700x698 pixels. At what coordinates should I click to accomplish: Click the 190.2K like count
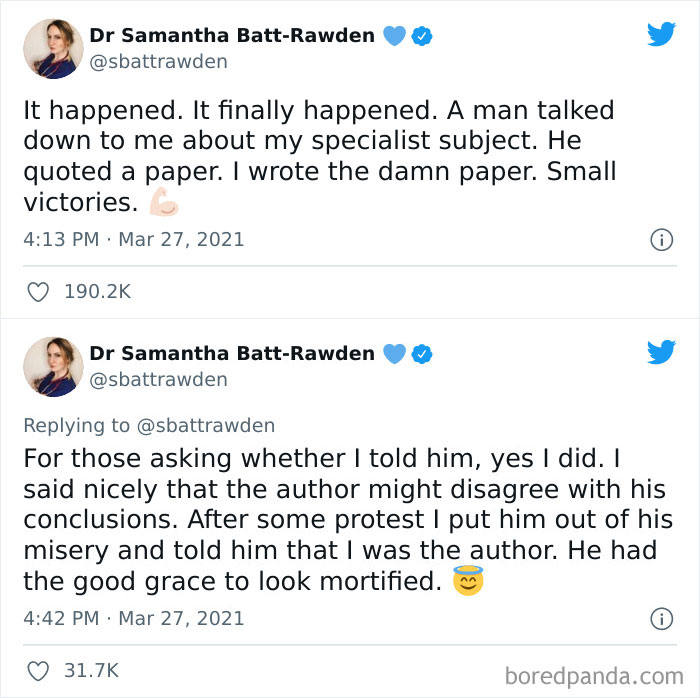coord(97,292)
